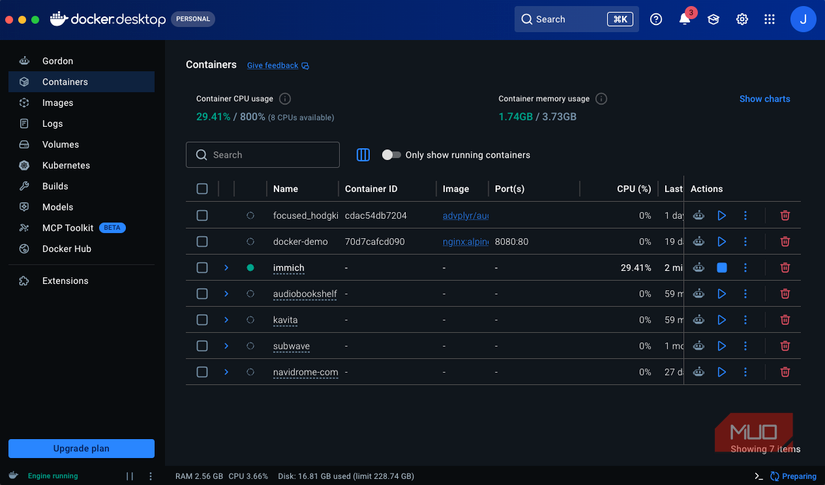825x485 pixels.
Task: Expand the kavita stack
Action: 226,320
